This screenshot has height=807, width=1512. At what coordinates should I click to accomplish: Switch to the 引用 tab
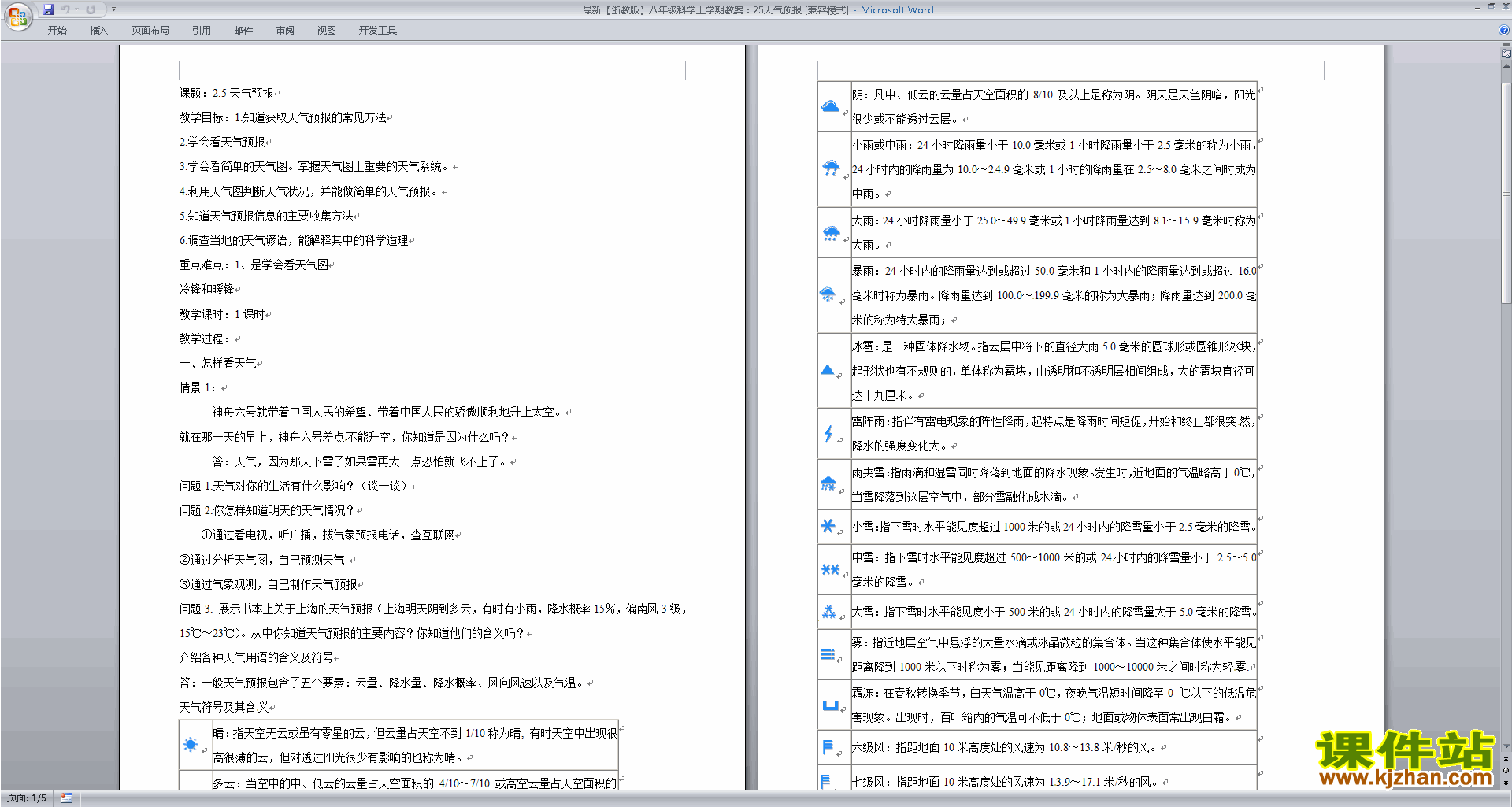[x=202, y=31]
